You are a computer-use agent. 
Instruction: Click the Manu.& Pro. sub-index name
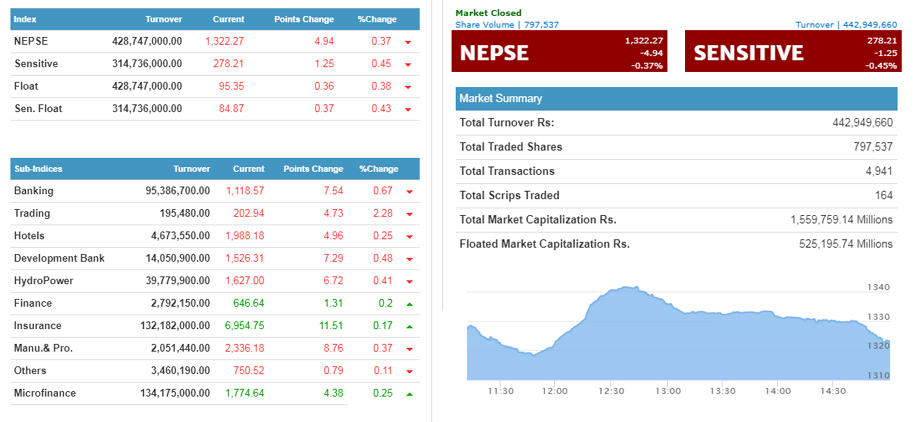43,348
